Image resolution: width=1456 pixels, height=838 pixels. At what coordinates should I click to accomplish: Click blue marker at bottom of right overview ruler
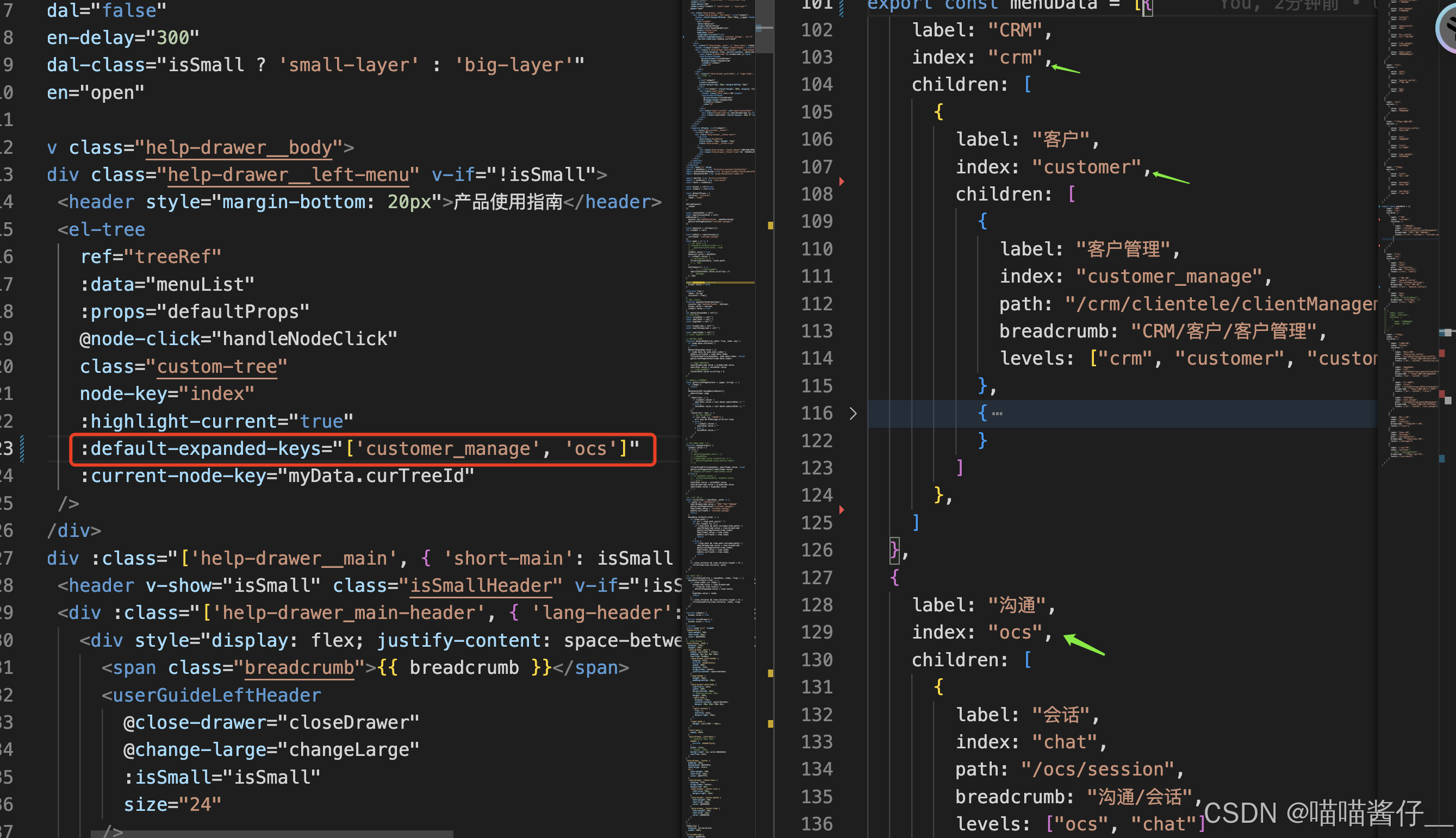tap(1442, 459)
